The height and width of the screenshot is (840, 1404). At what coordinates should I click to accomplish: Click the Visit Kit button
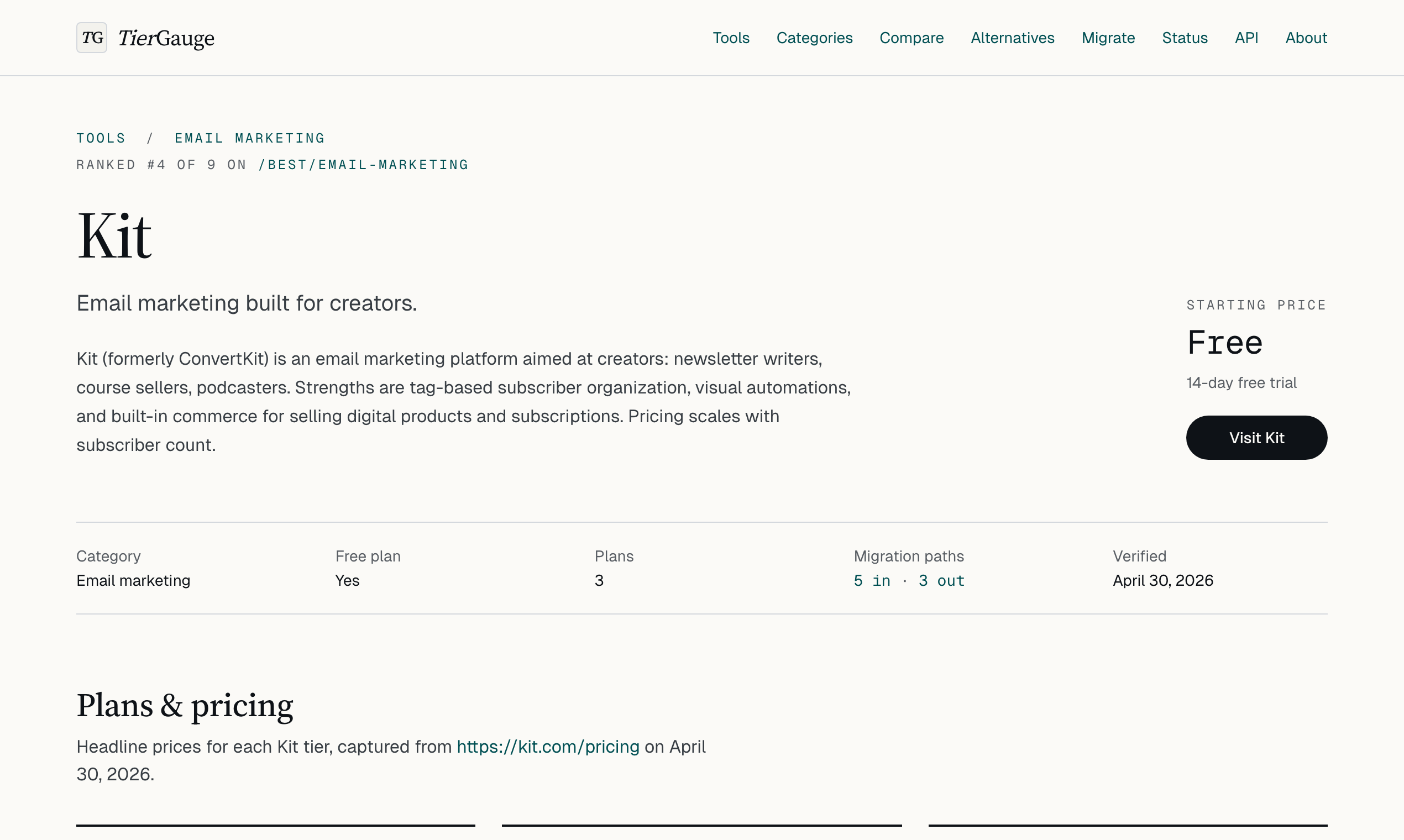(x=1256, y=438)
